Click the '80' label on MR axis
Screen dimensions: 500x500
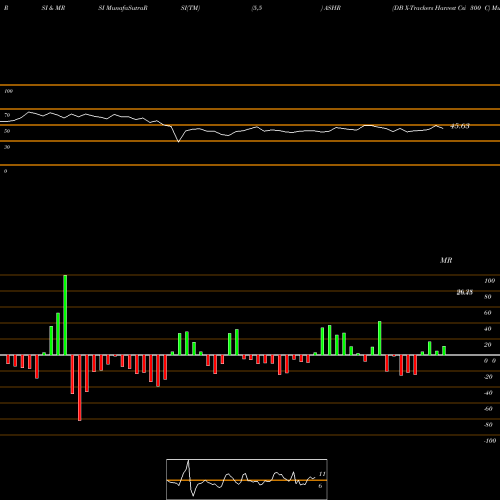click(x=488, y=297)
